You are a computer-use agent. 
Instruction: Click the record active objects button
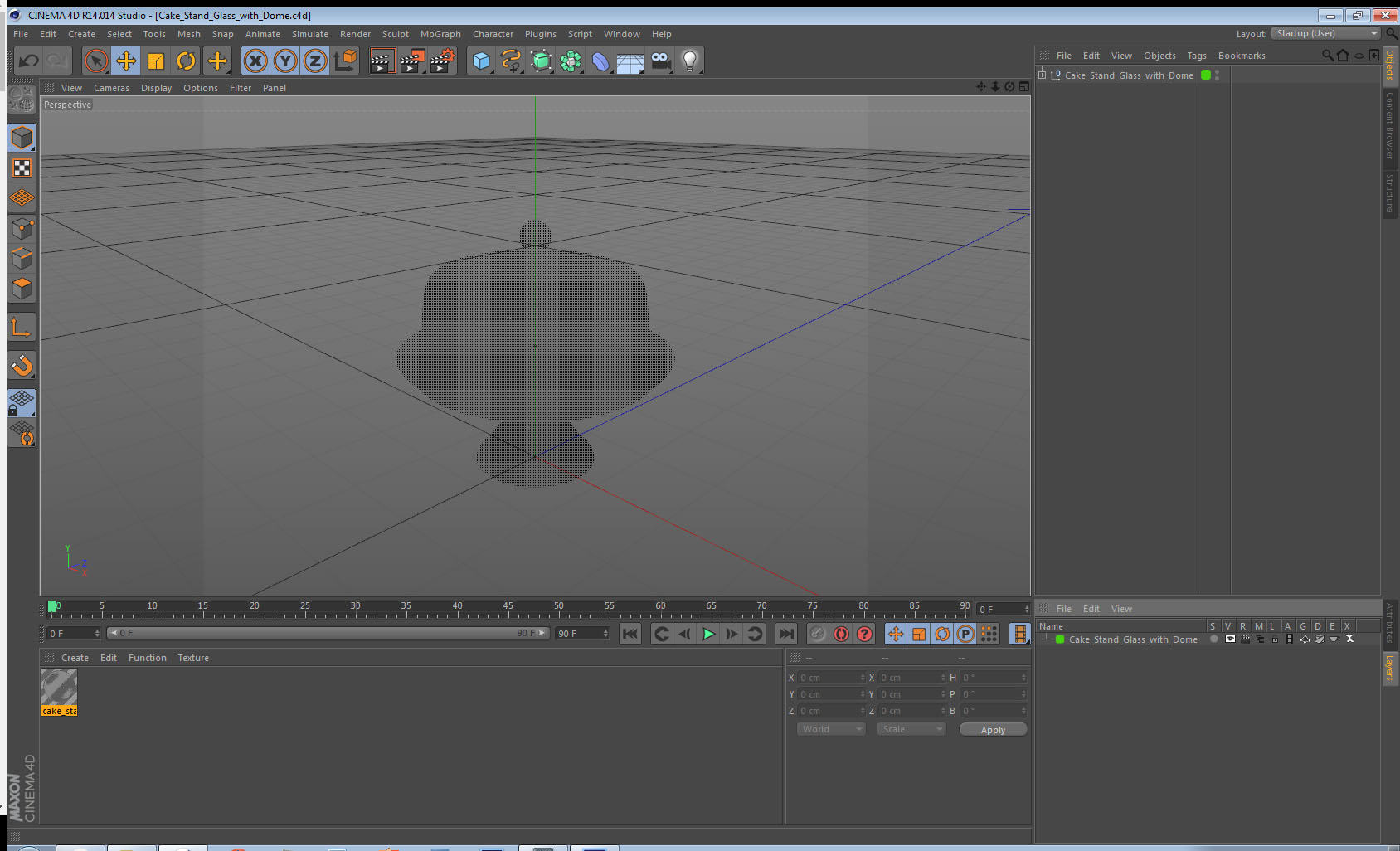(818, 634)
